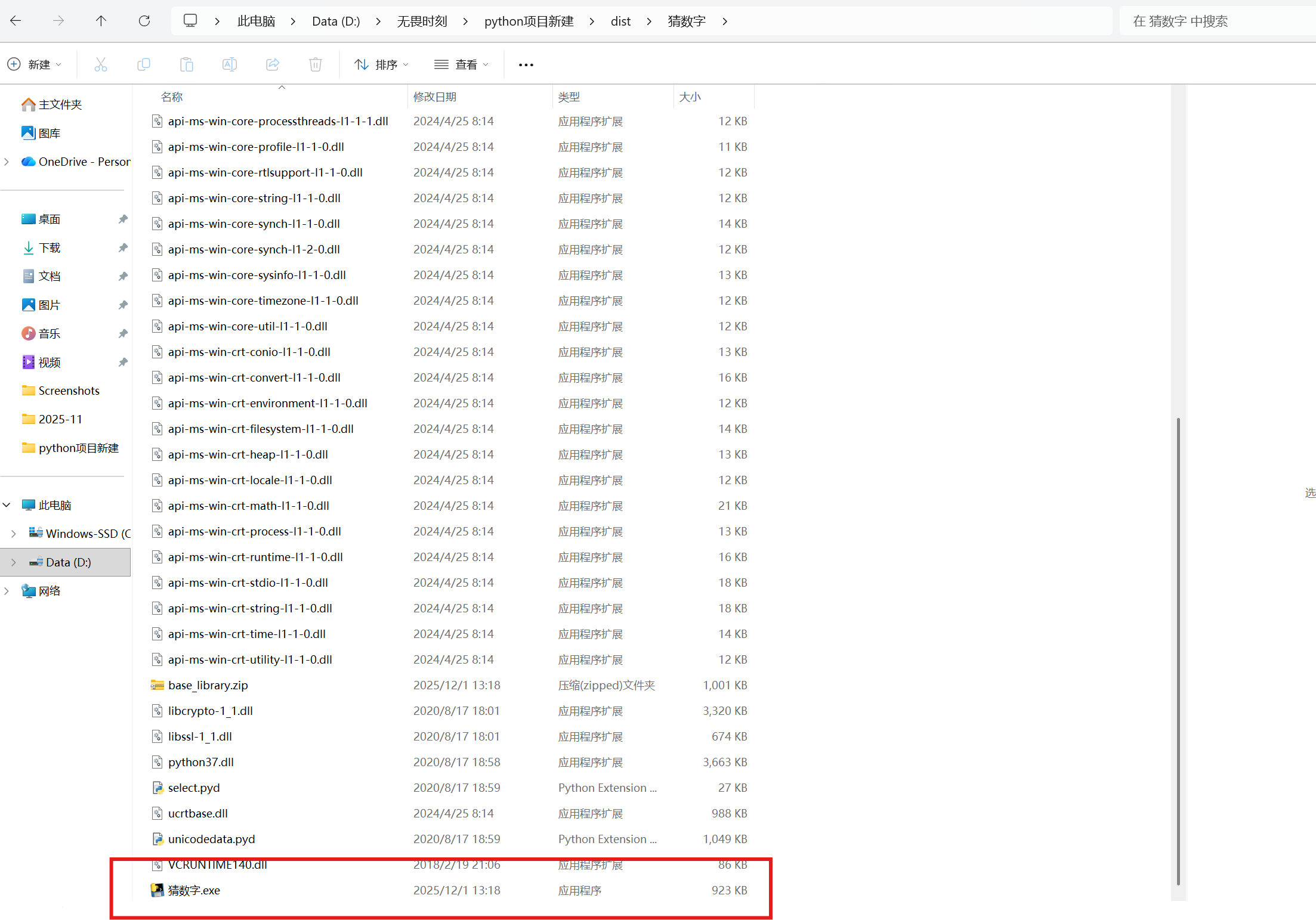Viewport: 1316px width, 920px height.
Task: Click the python项目新建 breadcrumb segment
Action: [529, 21]
